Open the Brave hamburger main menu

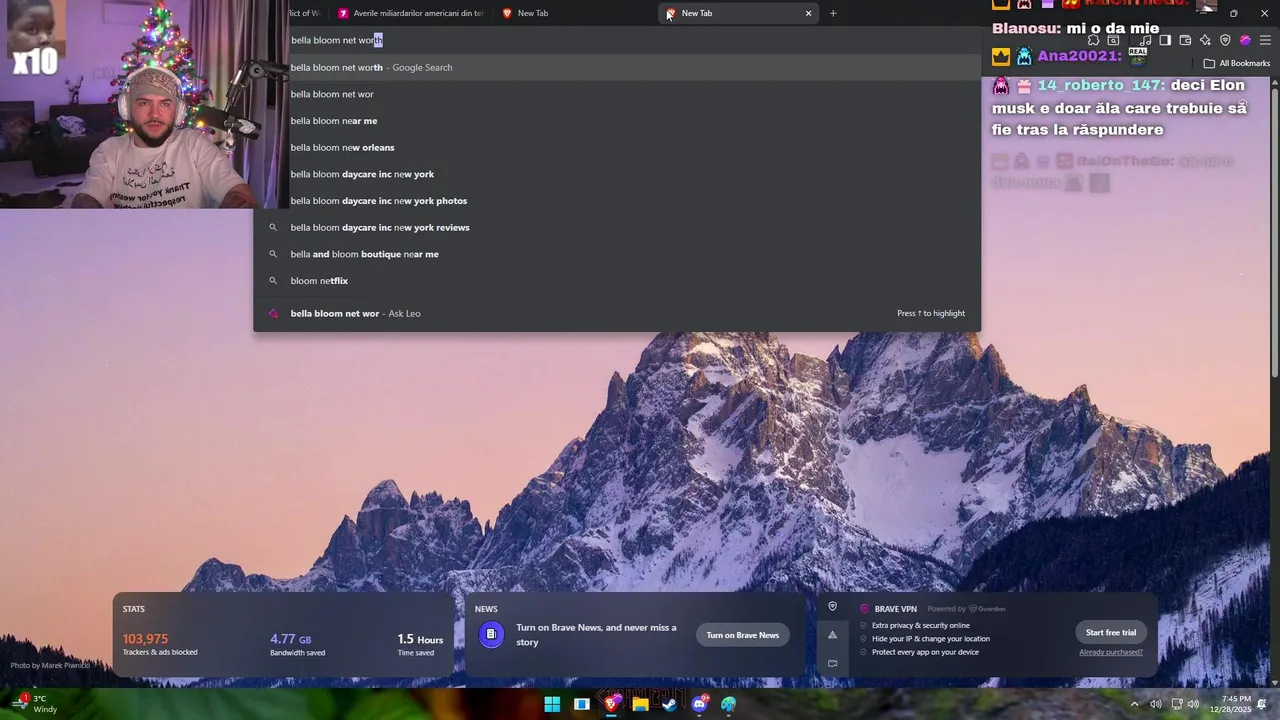tap(1265, 40)
